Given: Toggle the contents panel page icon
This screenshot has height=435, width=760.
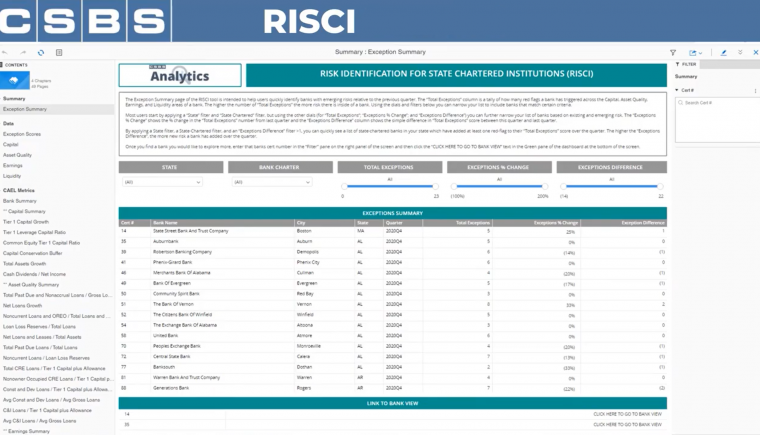Looking at the screenshot, I should 59,52.
